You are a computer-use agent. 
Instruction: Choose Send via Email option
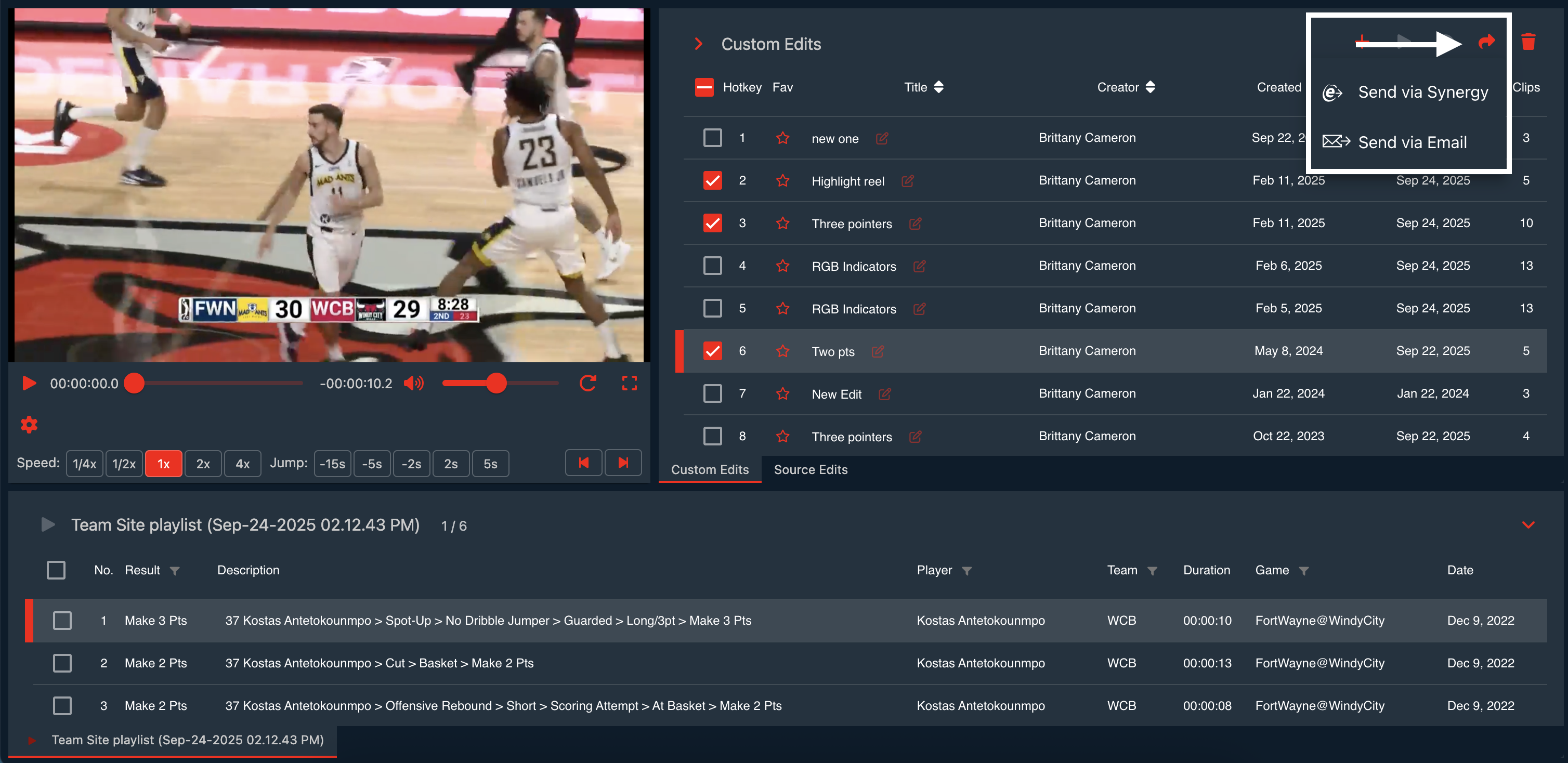[x=1412, y=142]
